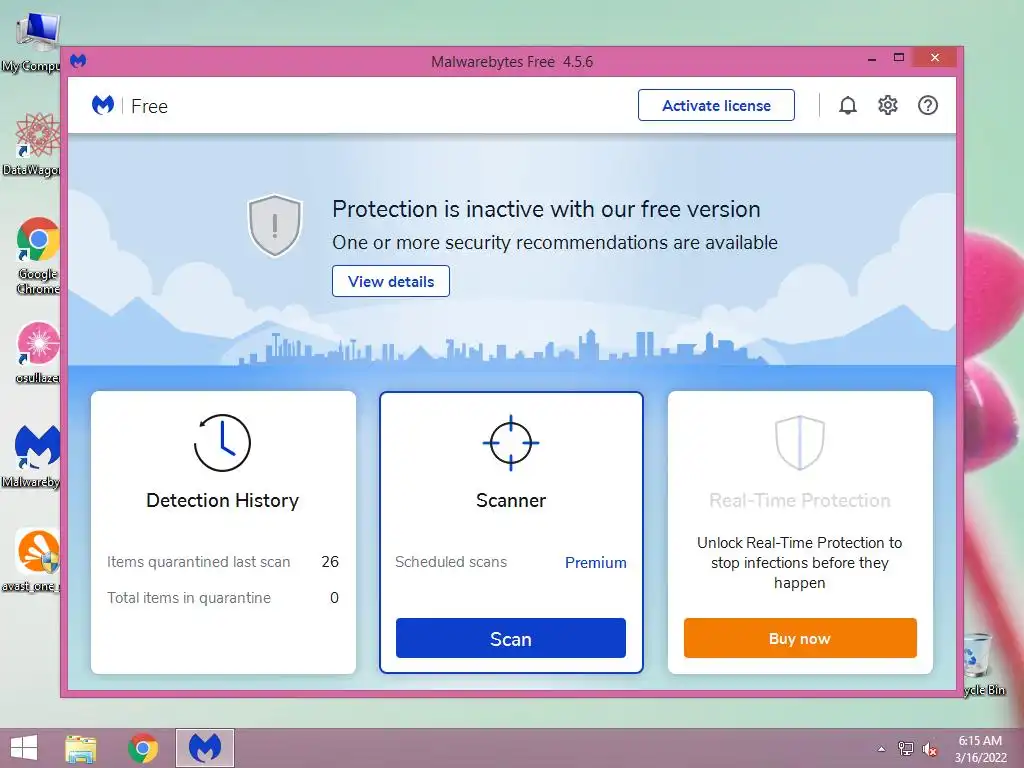Select My Computer desktop icon
The width and height of the screenshot is (1024, 768).
pyautogui.click(x=31, y=43)
